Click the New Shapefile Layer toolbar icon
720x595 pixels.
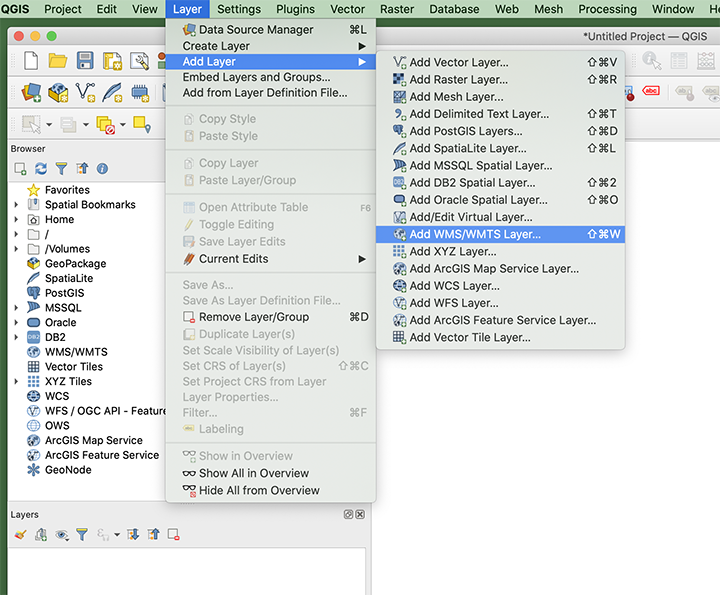(x=85, y=92)
